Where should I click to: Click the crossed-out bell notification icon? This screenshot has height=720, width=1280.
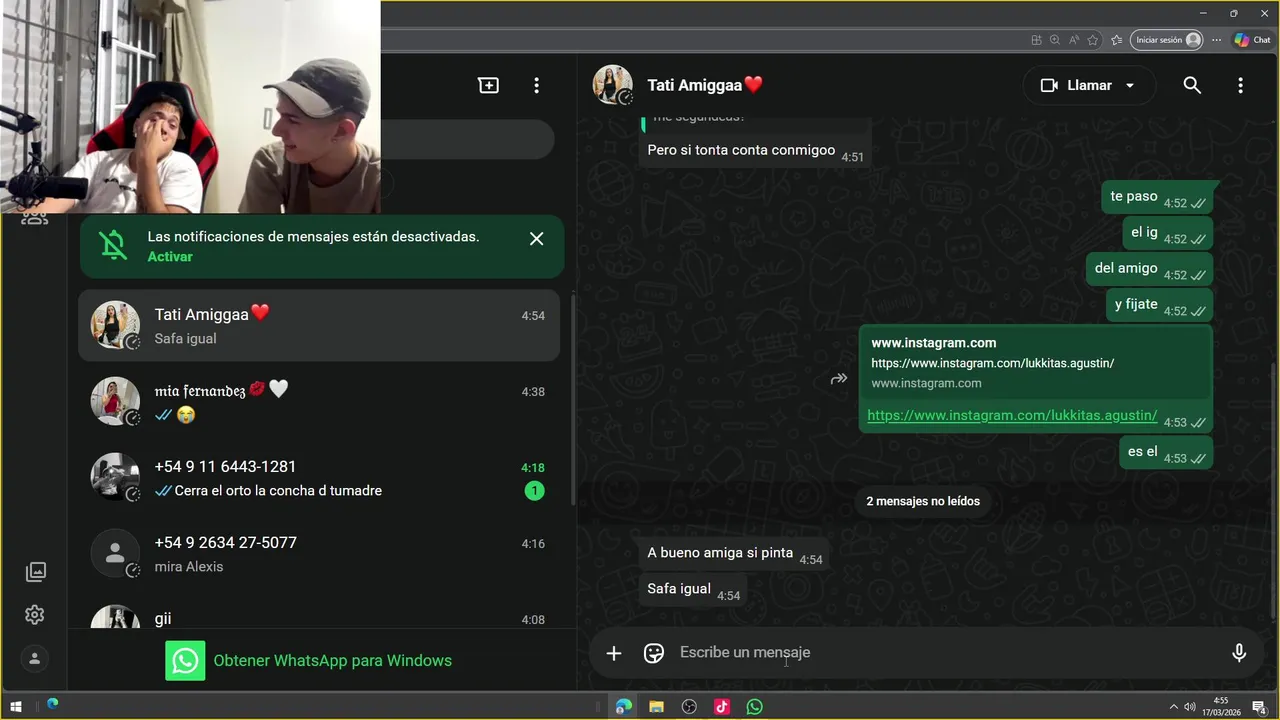tap(114, 246)
